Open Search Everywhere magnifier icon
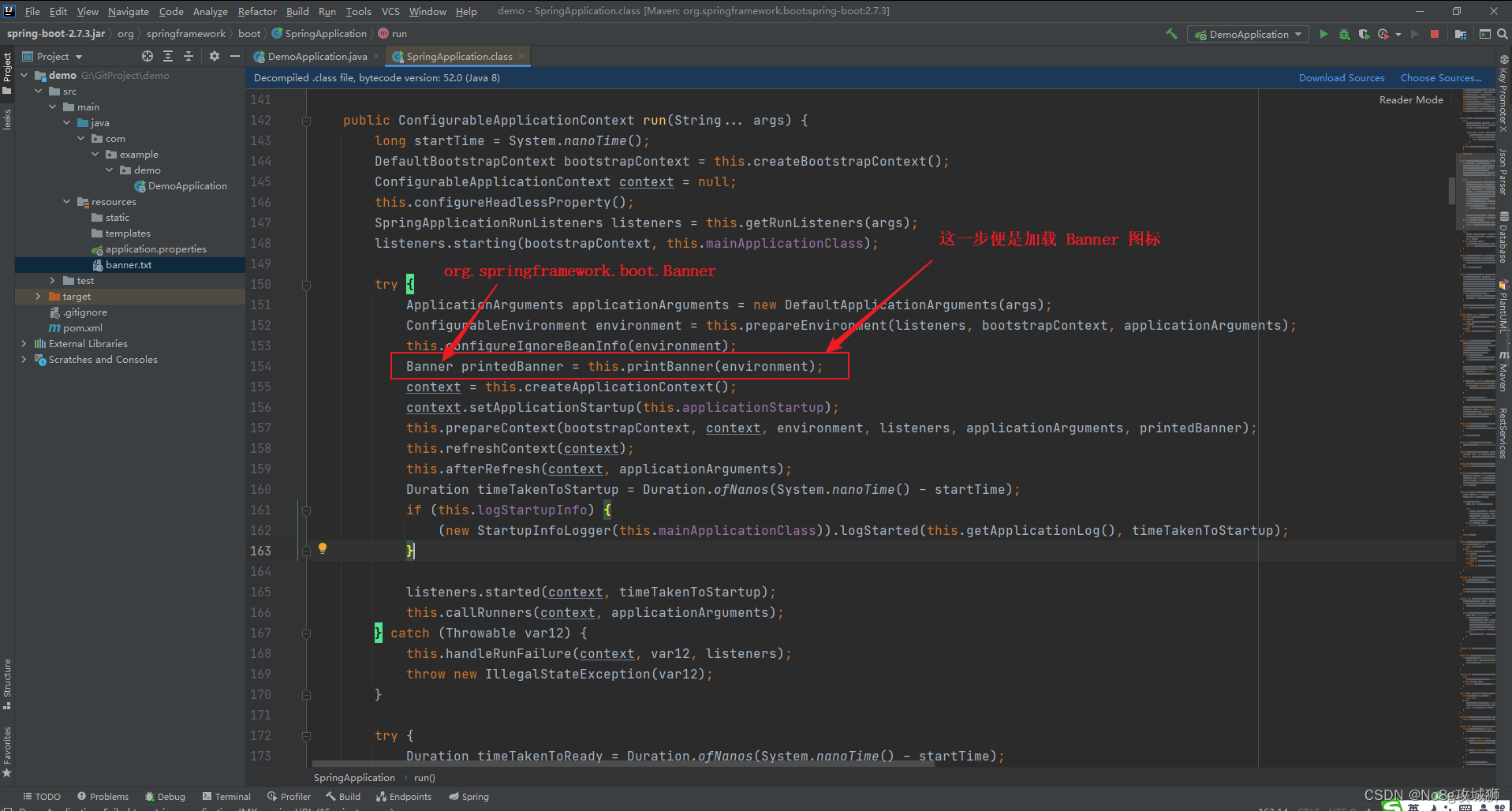The image size is (1512, 811). click(x=1503, y=34)
